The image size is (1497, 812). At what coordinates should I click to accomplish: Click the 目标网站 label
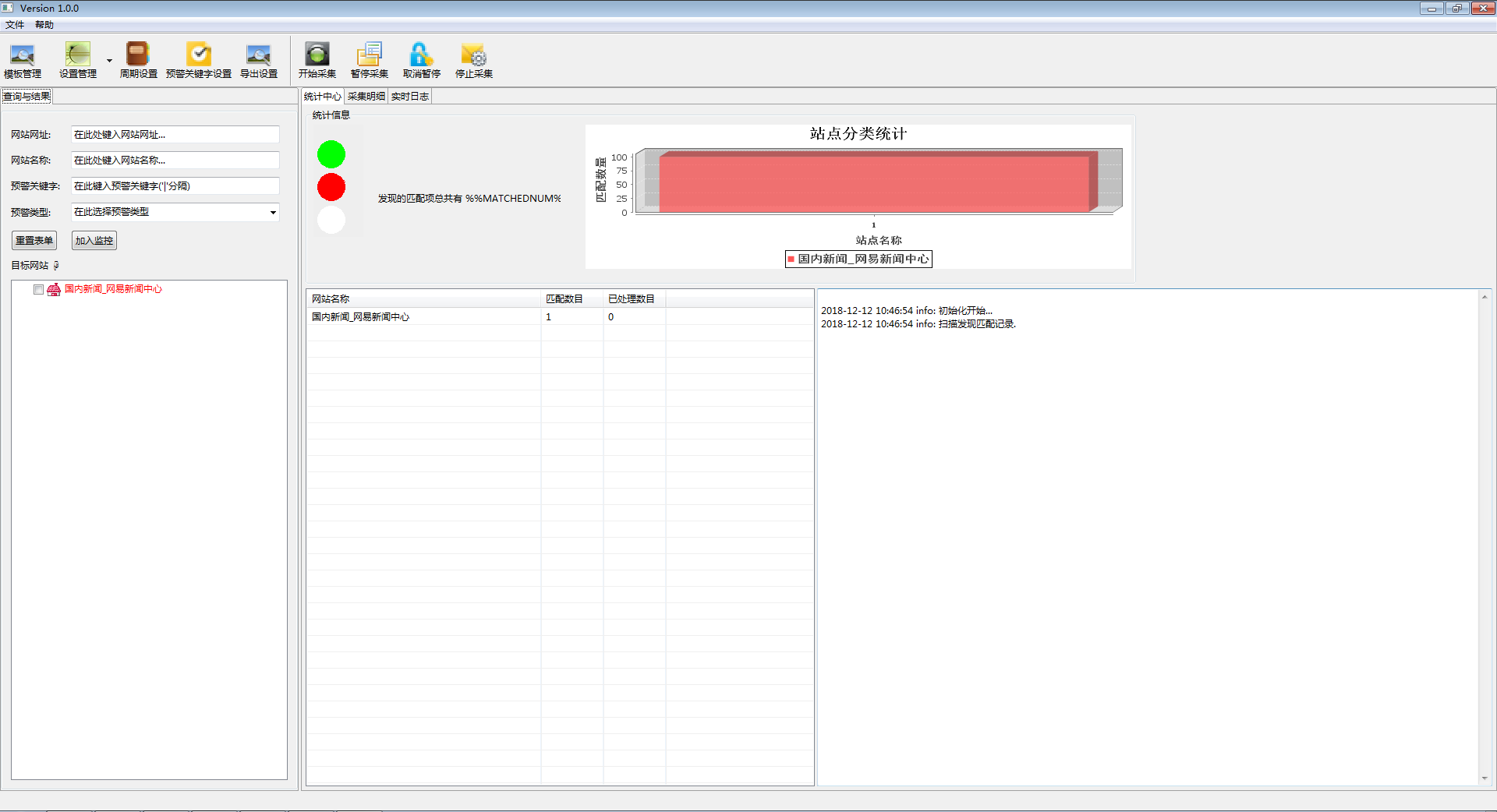point(30,266)
